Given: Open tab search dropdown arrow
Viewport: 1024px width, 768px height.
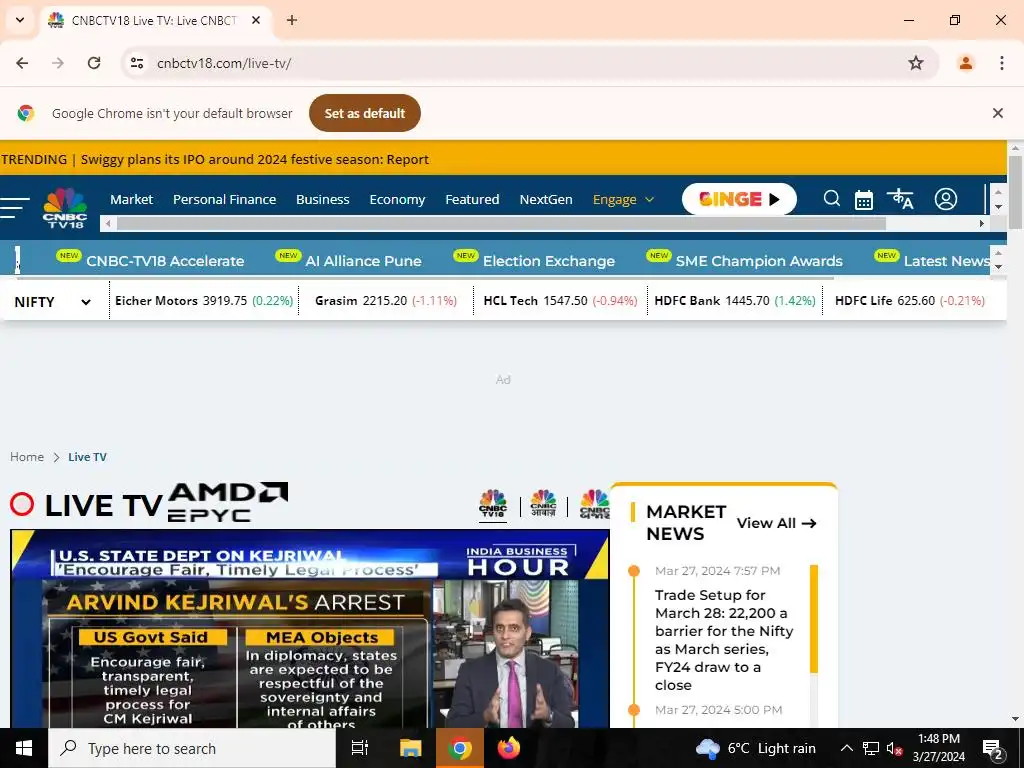Looking at the screenshot, I should 20,20.
